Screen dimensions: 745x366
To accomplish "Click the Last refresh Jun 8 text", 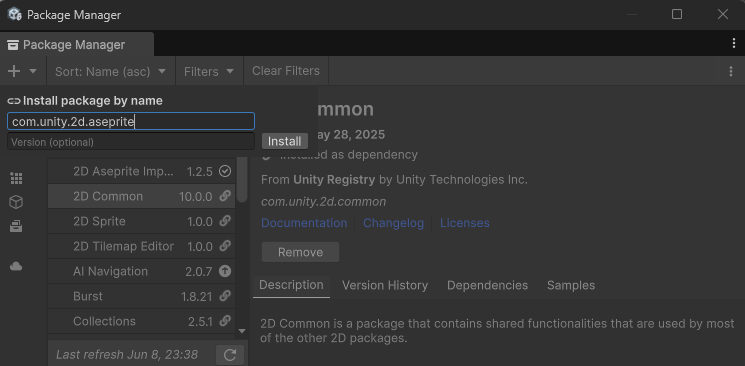I will click(127, 355).
